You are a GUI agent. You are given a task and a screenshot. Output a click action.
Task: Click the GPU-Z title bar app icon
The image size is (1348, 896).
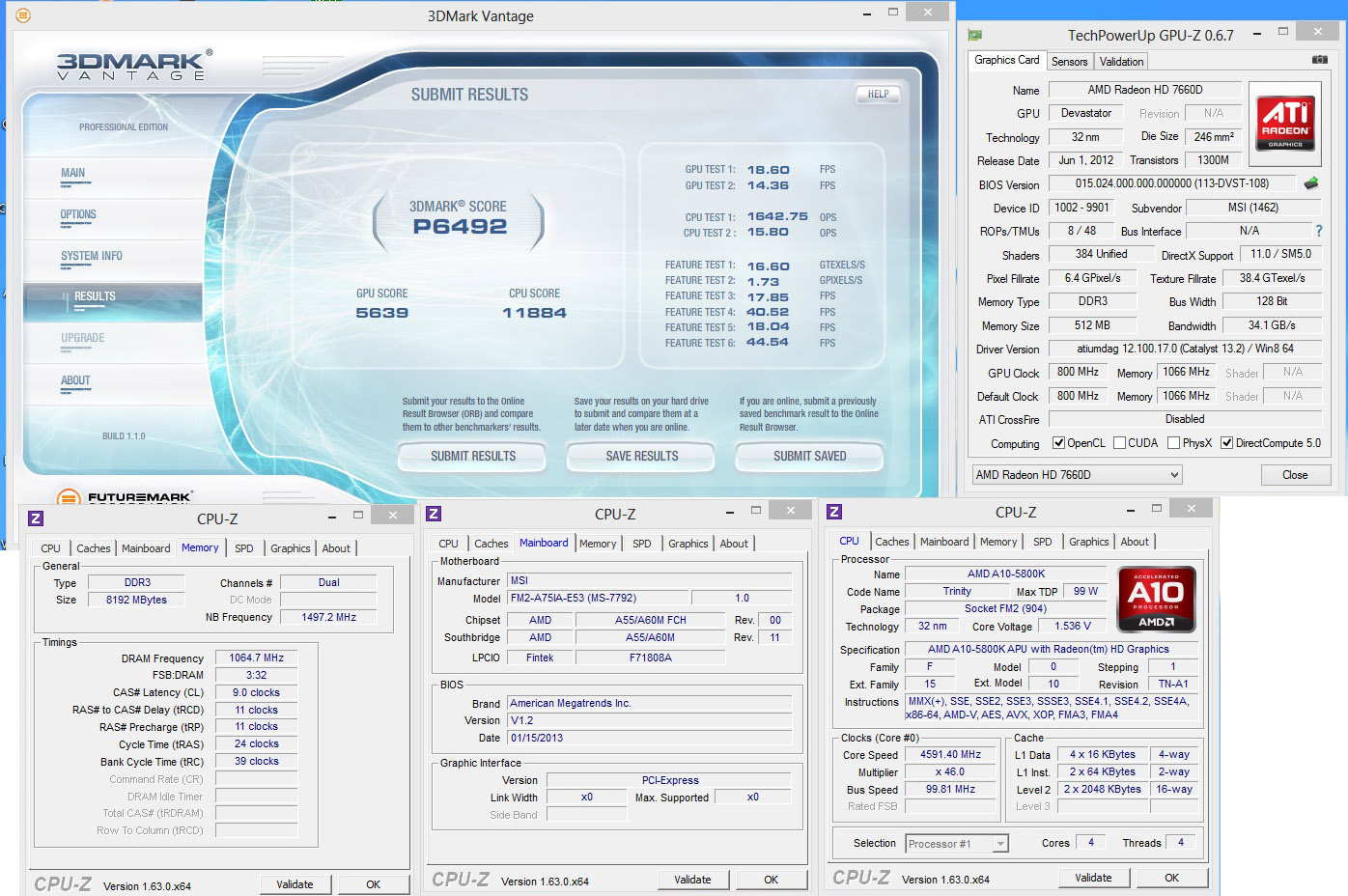(975, 35)
